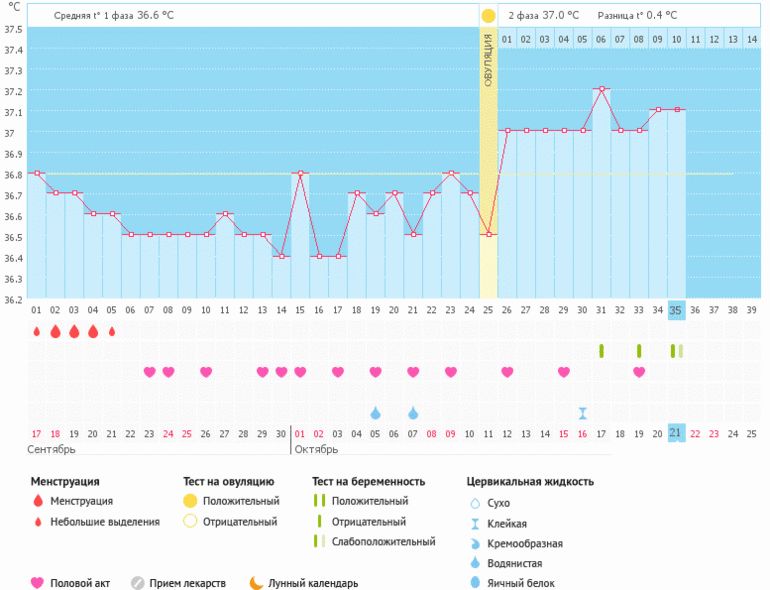
Task: Click the Яичный белок blue drop legend icon
Action: click(474, 583)
